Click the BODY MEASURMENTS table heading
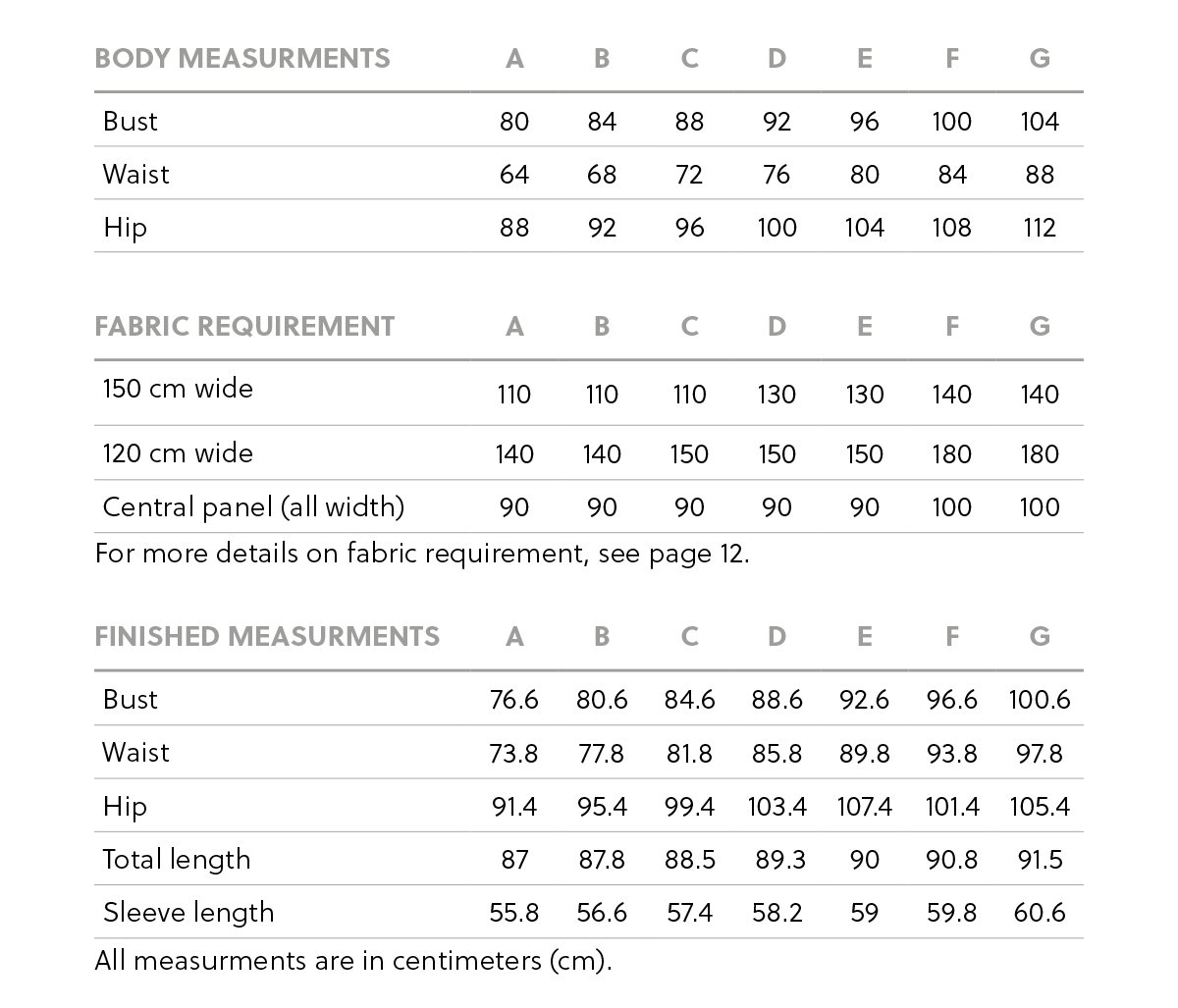Image resolution: width=1178 pixels, height=1008 pixels. (242, 59)
